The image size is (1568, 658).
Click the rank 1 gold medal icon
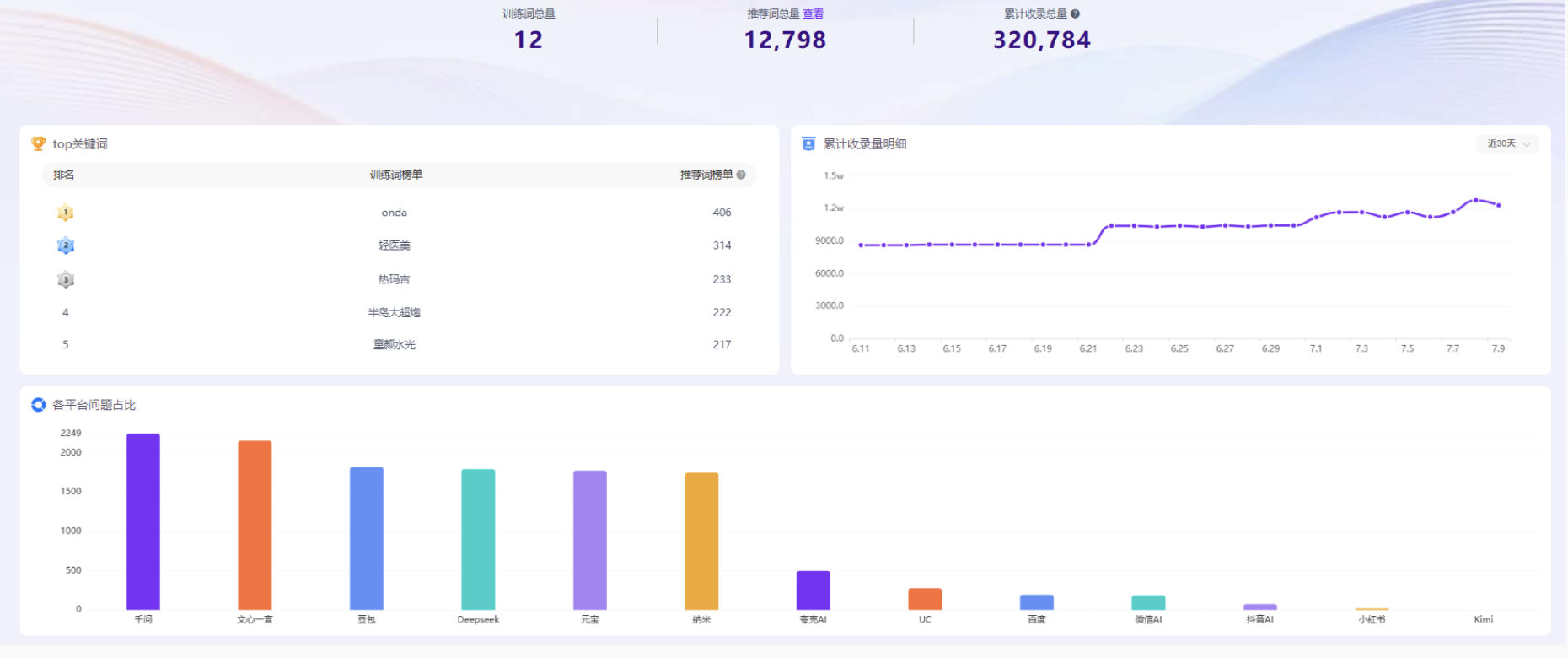pyautogui.click(x=66, y=213)
